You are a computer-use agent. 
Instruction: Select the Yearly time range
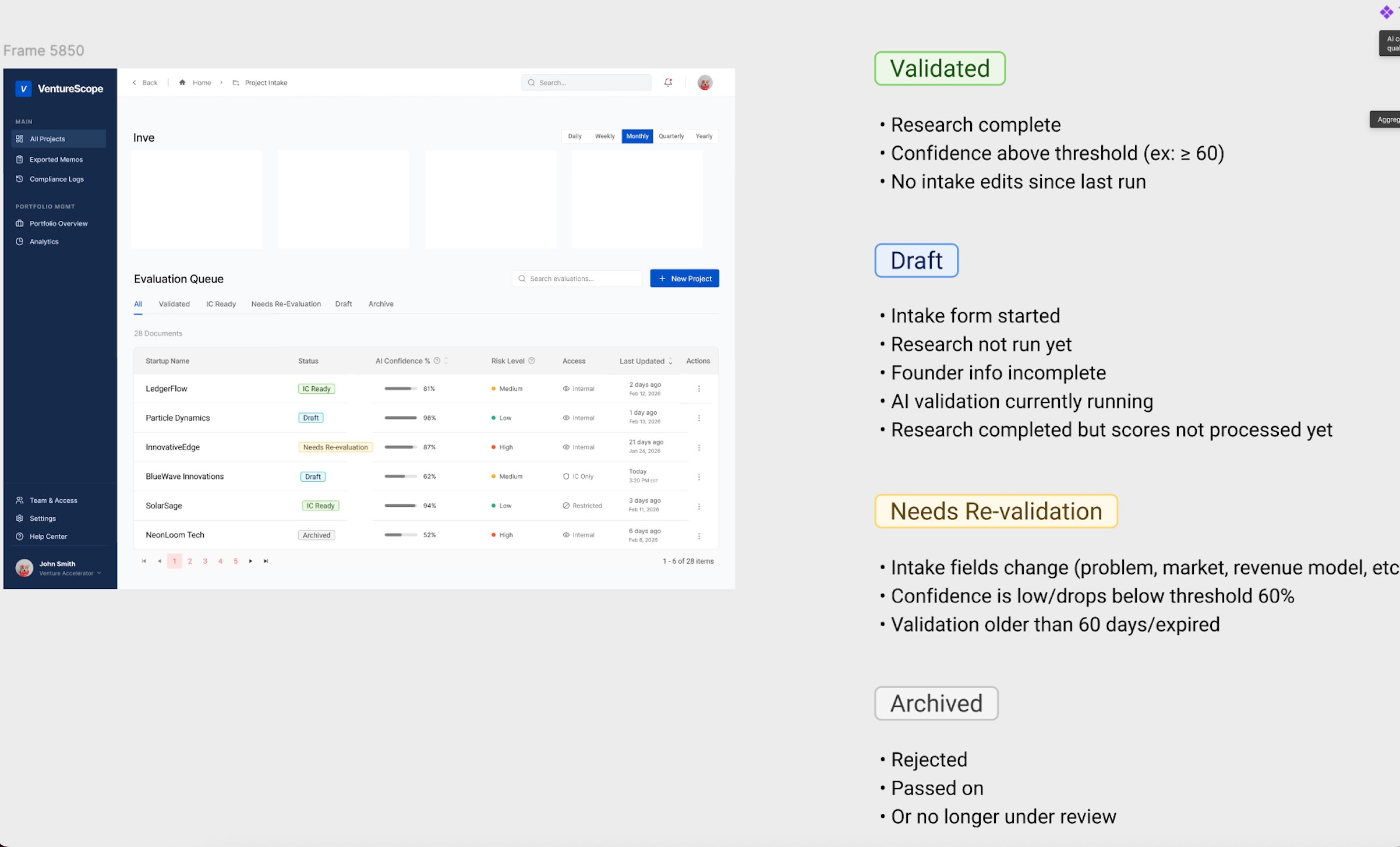[x=703, y=136]
